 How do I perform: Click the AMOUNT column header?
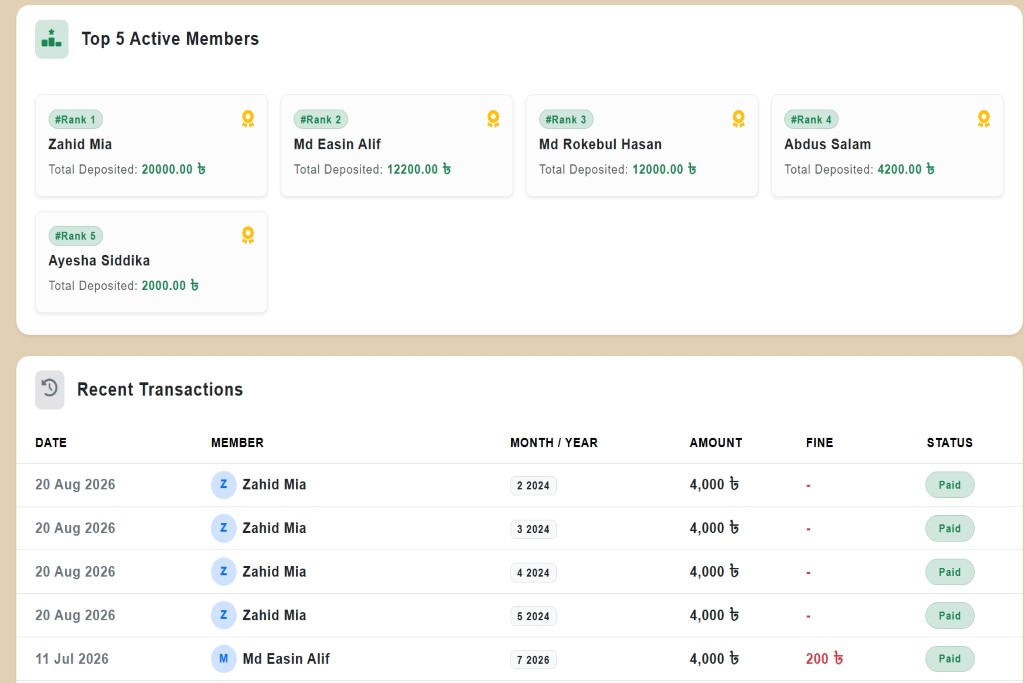click(x=716, y=443)
